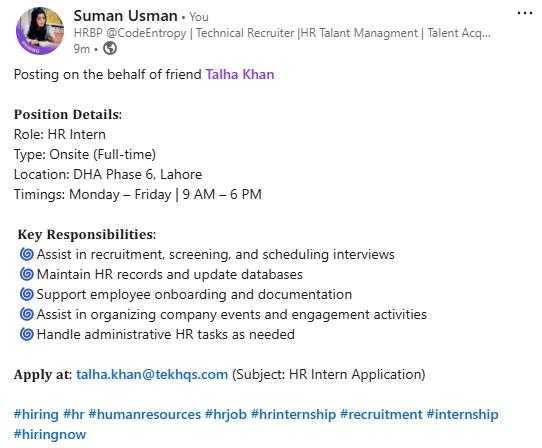Image resolution: width=542 pixels, height=448 pixels.
Task: Open the #hiringnow hashtag
Action: tap(50, 435)
